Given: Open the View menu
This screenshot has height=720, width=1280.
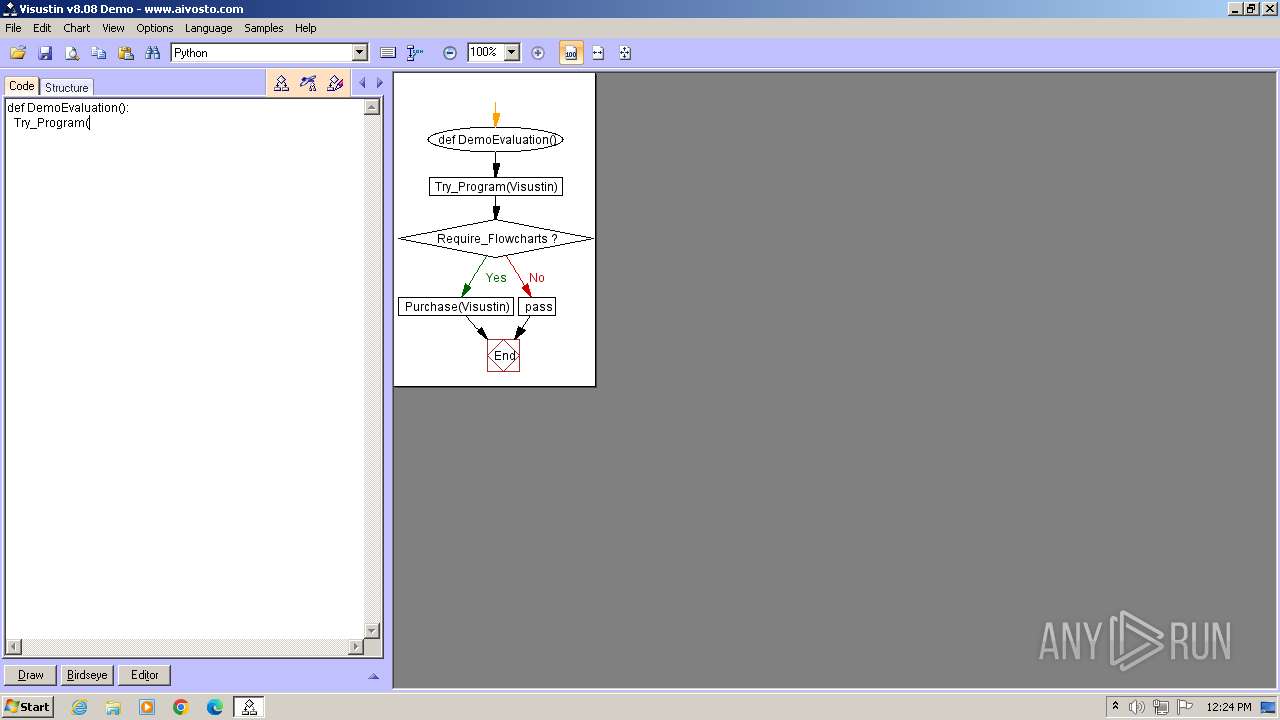Looking at the screenshot, I should pos(113,28).
